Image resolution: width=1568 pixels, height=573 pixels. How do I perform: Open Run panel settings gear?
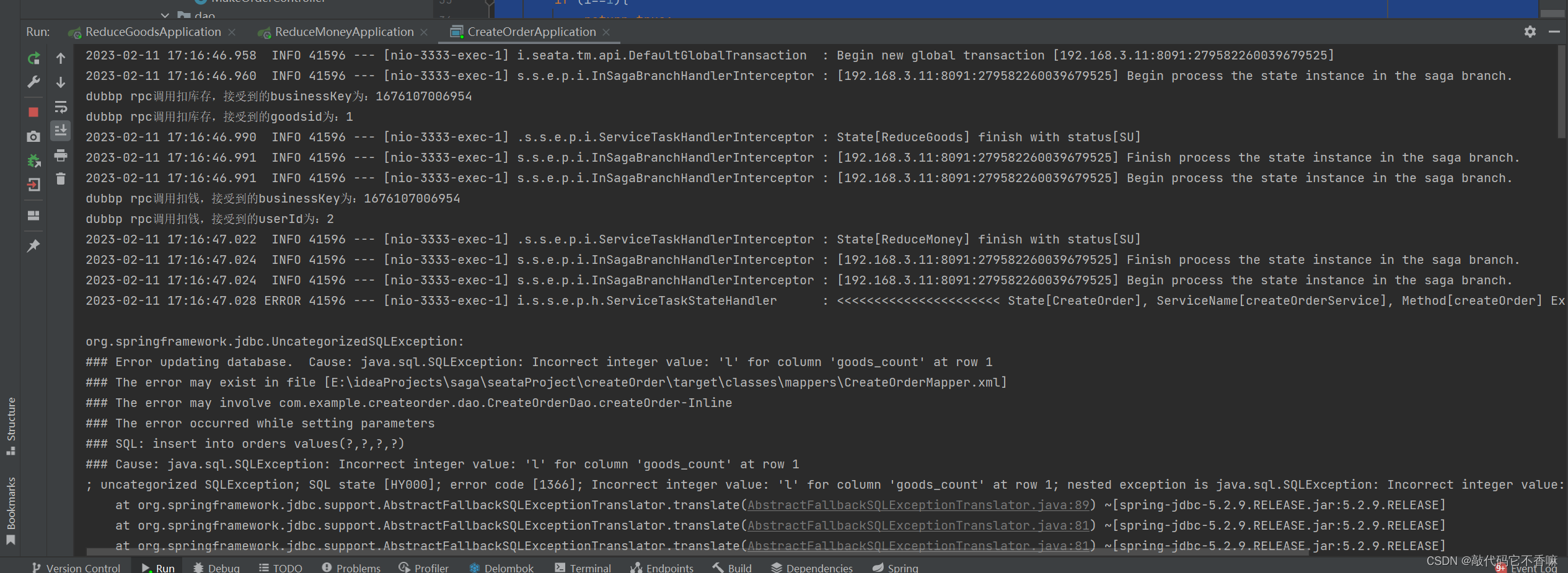pos(1530,32)
